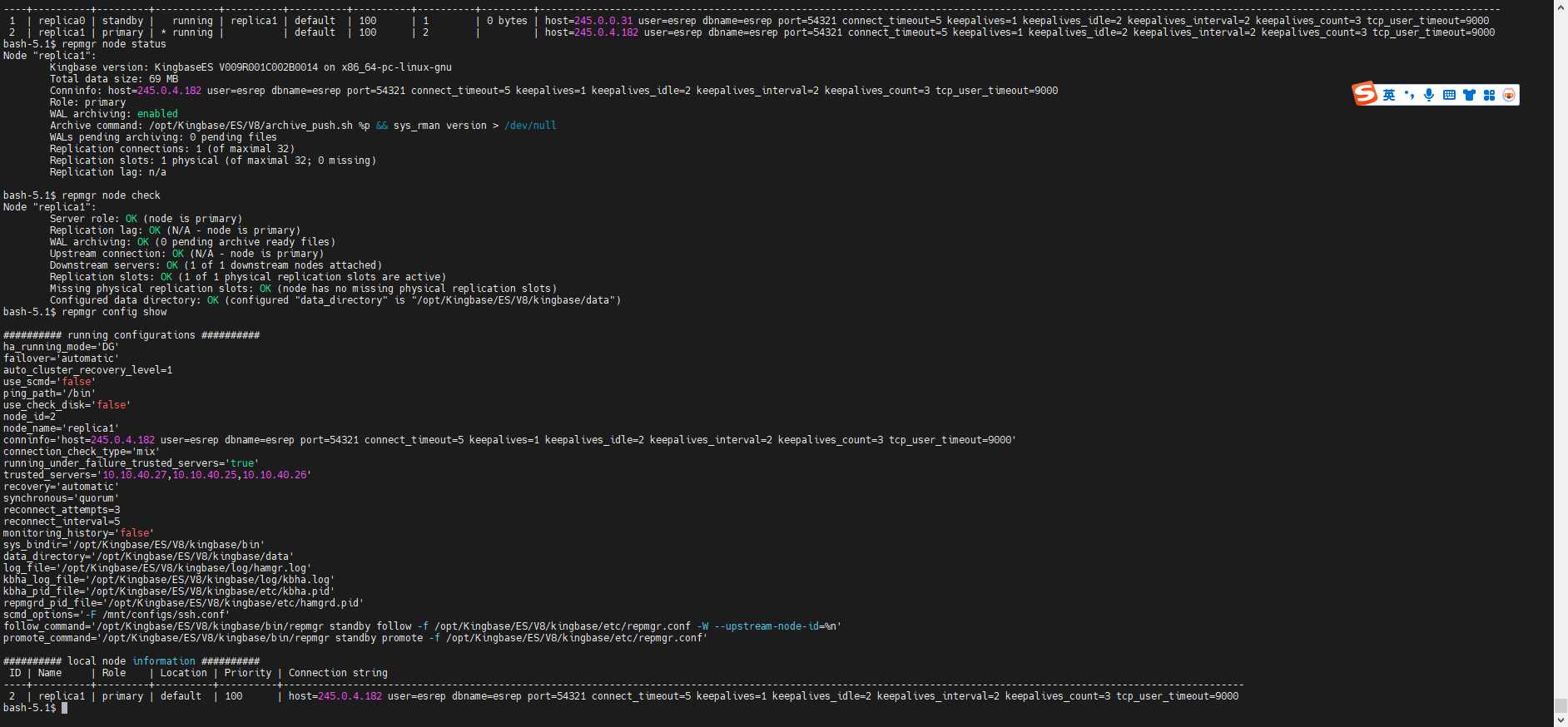Open the toolbox grid icon in IME bar
The height and width of the screenshot is (727, 1568).
click(x=1489, y=95)
